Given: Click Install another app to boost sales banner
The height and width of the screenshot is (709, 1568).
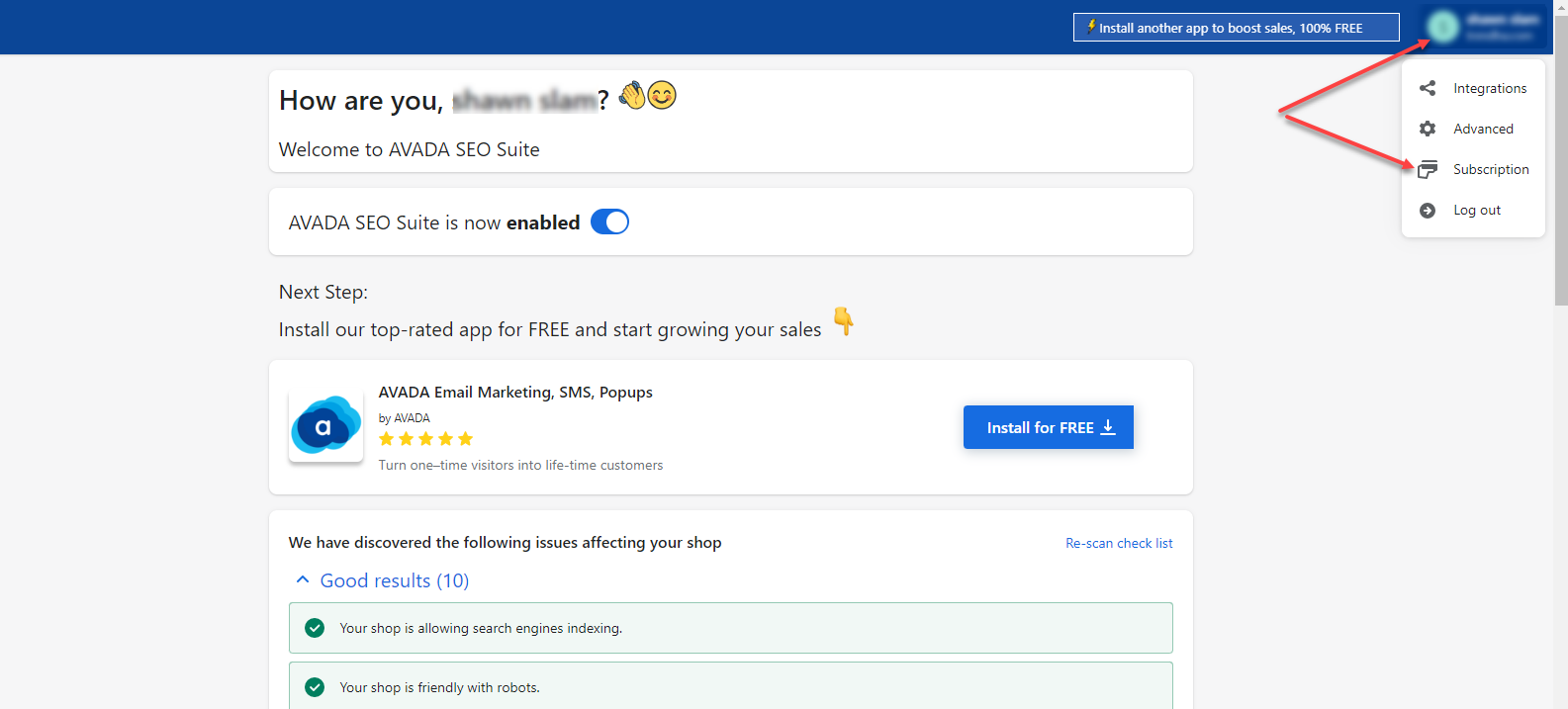Looking at the screenshot, I should [x=1236, y=28].
